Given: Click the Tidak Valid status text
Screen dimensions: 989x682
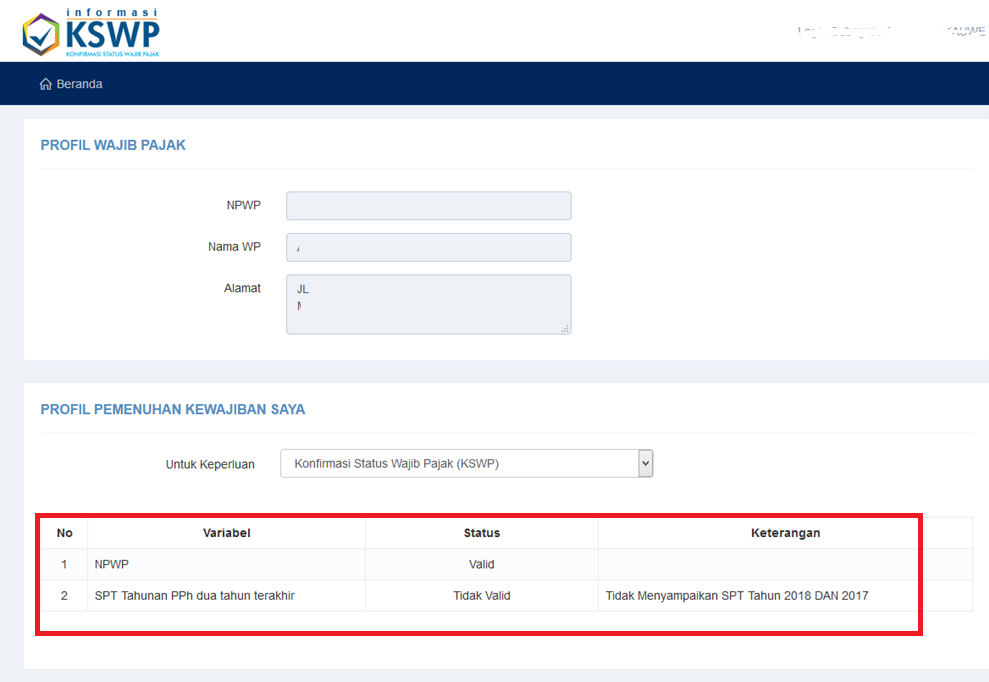Looking at the screenshot, I should (481, 595).
